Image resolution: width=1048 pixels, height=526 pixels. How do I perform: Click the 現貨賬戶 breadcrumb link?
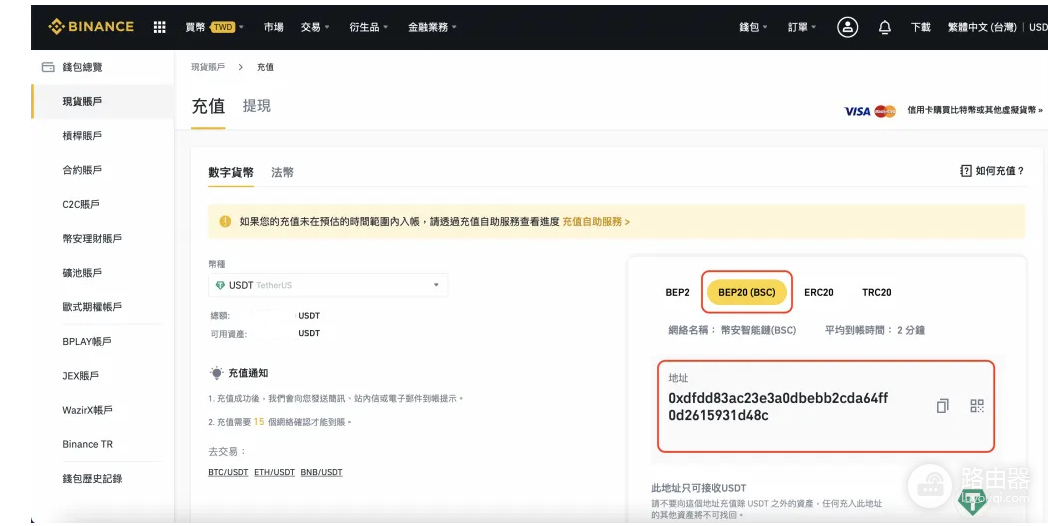click(x=208, y=67)
